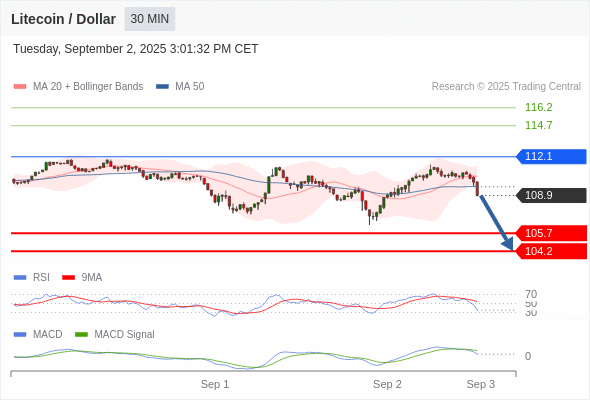Viewport: 590px width, 400px height.
Task: Click the blue downward forecast arrow
Action: [496, 222]
